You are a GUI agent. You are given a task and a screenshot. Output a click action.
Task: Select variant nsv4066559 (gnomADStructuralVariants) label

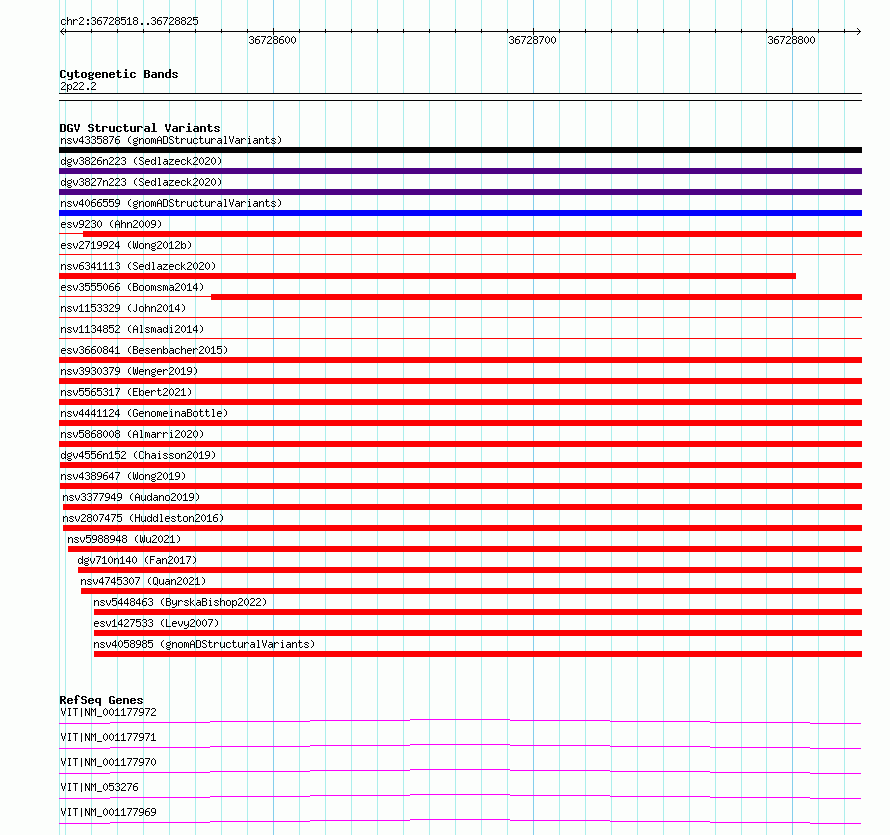pos(171,203)
